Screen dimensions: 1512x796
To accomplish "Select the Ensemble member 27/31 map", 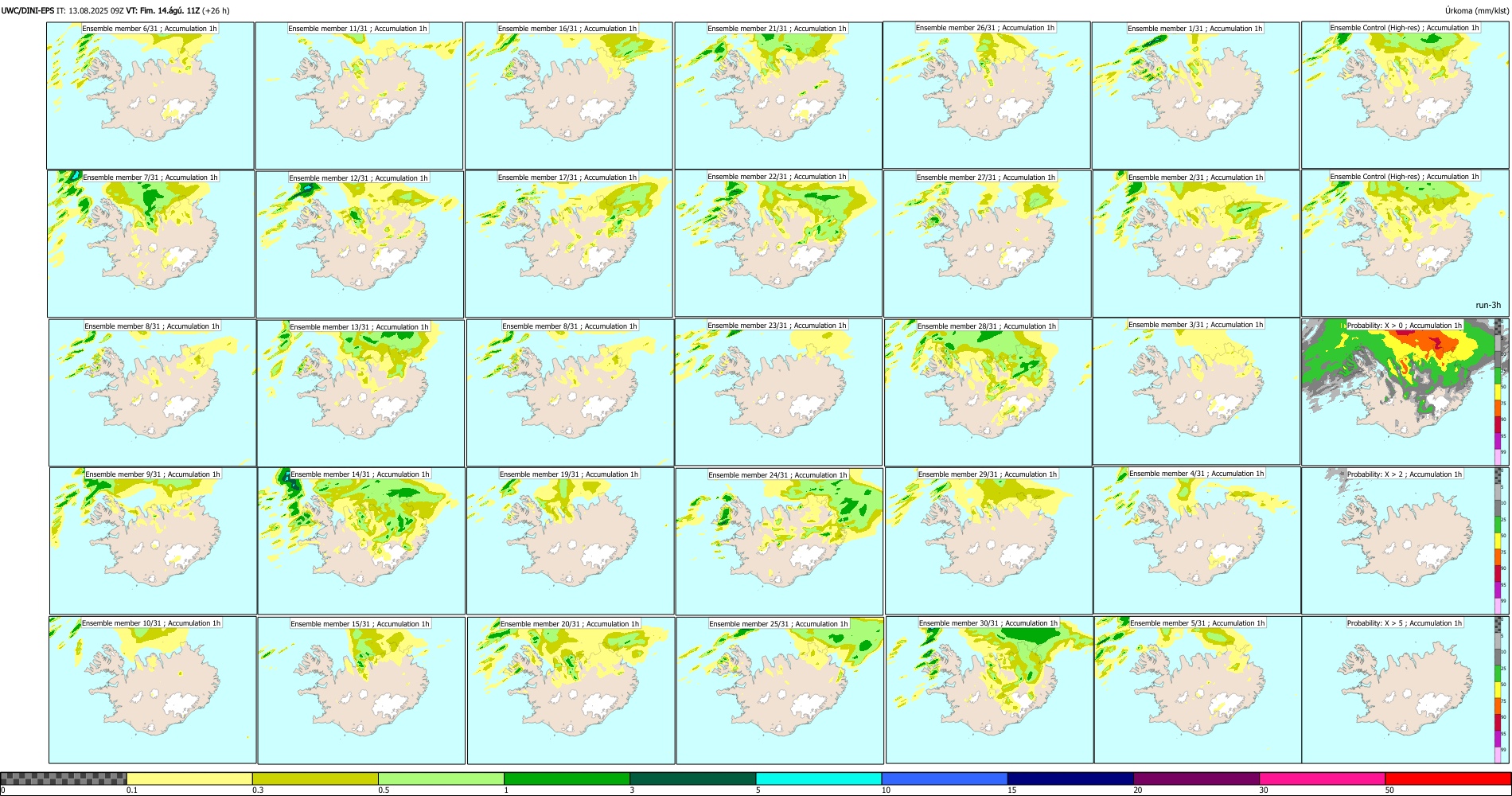I will (x=988, y=244).
